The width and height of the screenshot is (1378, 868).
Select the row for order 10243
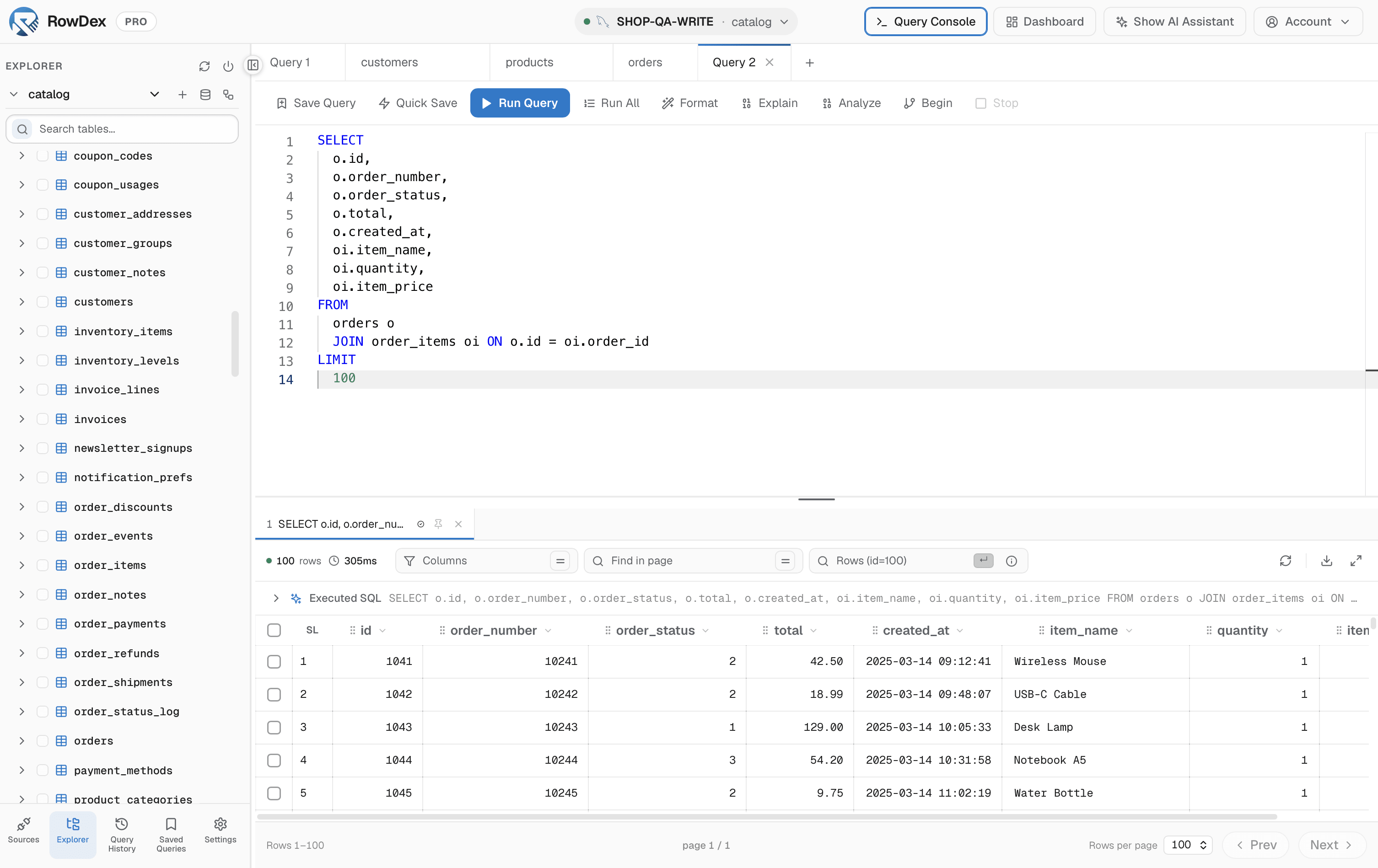tap(274, 727)
